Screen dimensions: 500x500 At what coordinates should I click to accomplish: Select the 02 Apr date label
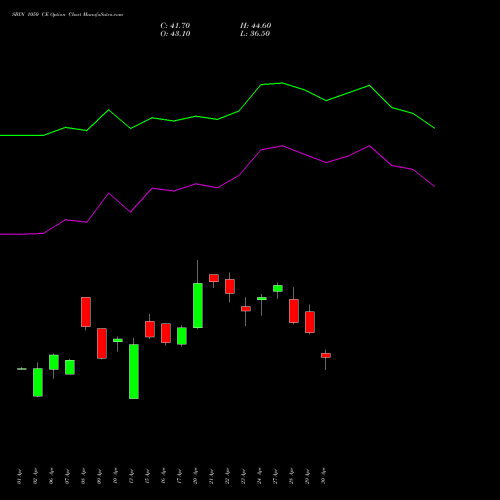35,476
